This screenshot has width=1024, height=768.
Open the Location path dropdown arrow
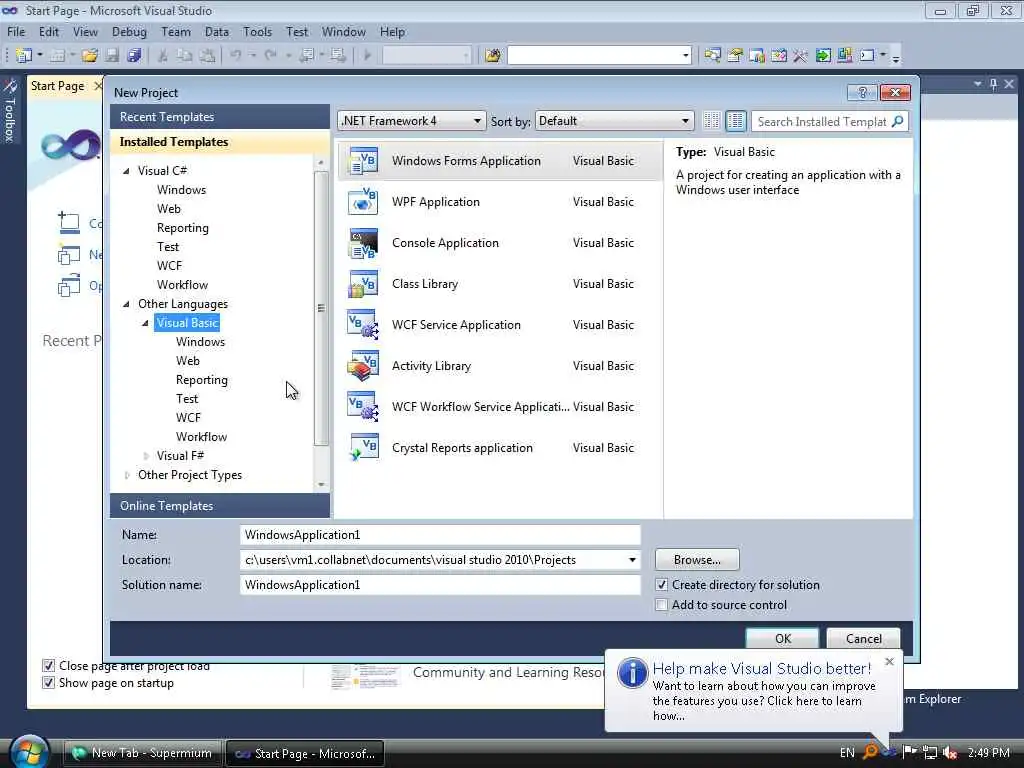coord(632,560)
